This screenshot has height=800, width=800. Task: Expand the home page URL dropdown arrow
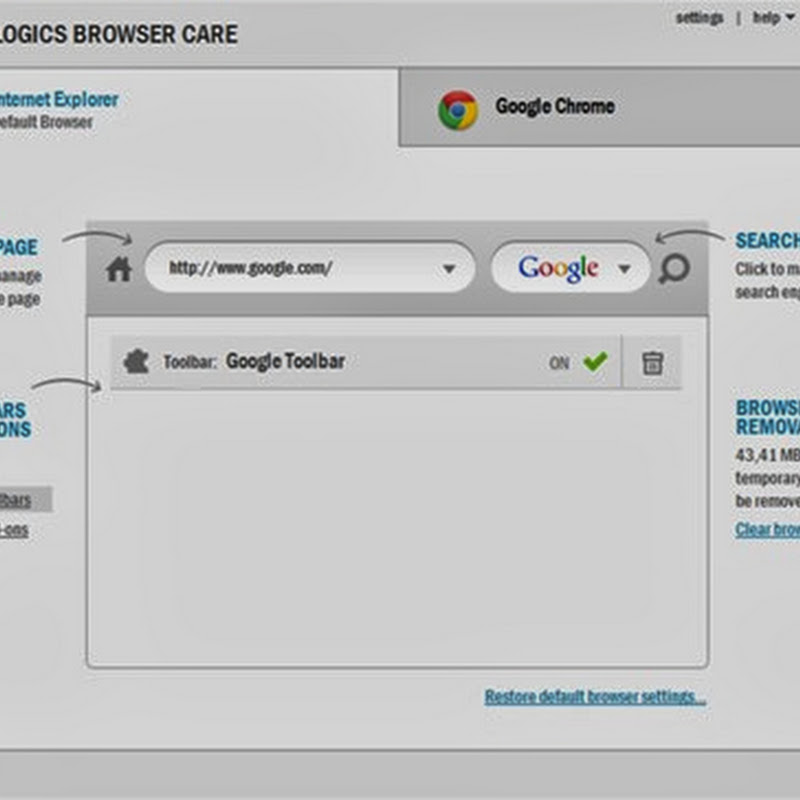pos(449,269)
